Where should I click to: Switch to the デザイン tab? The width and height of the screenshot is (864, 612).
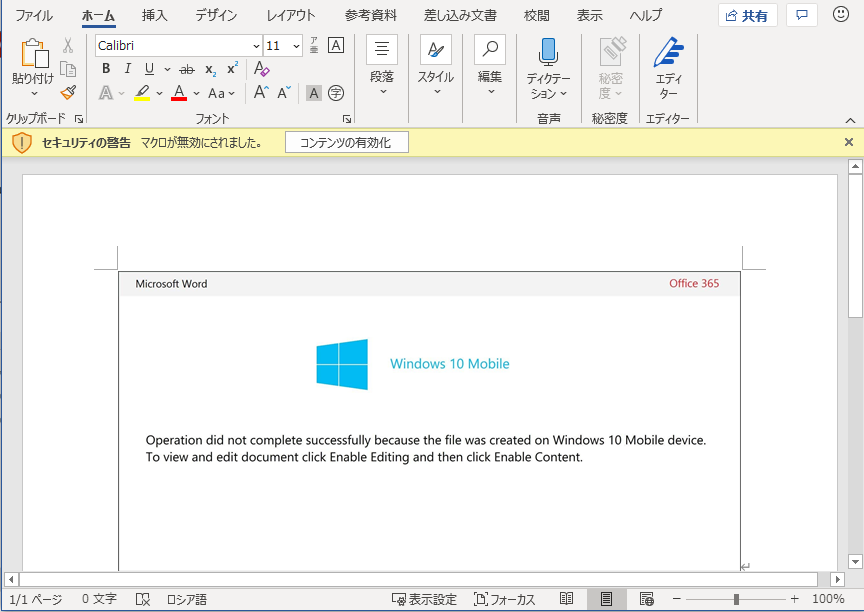[216, 15]
